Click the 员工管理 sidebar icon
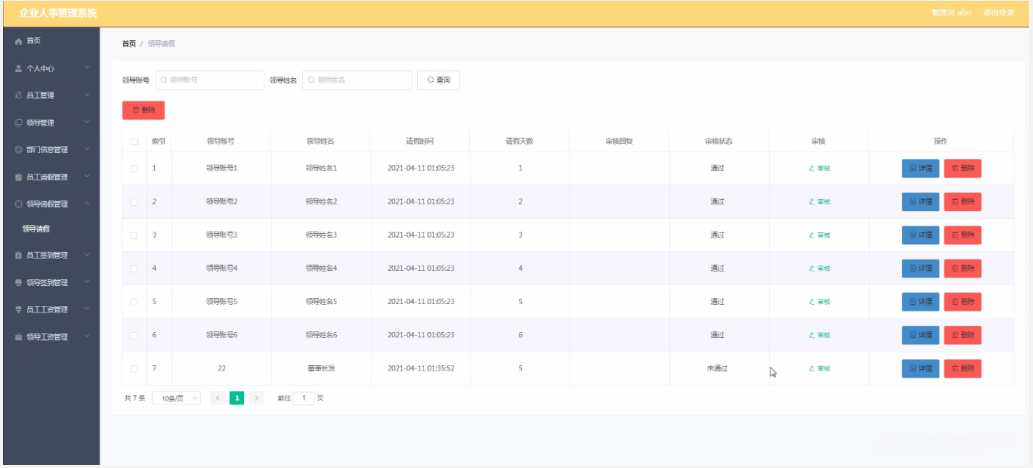Image resolution: width=1033 pixels, height=468 pixels. (18, 96)
